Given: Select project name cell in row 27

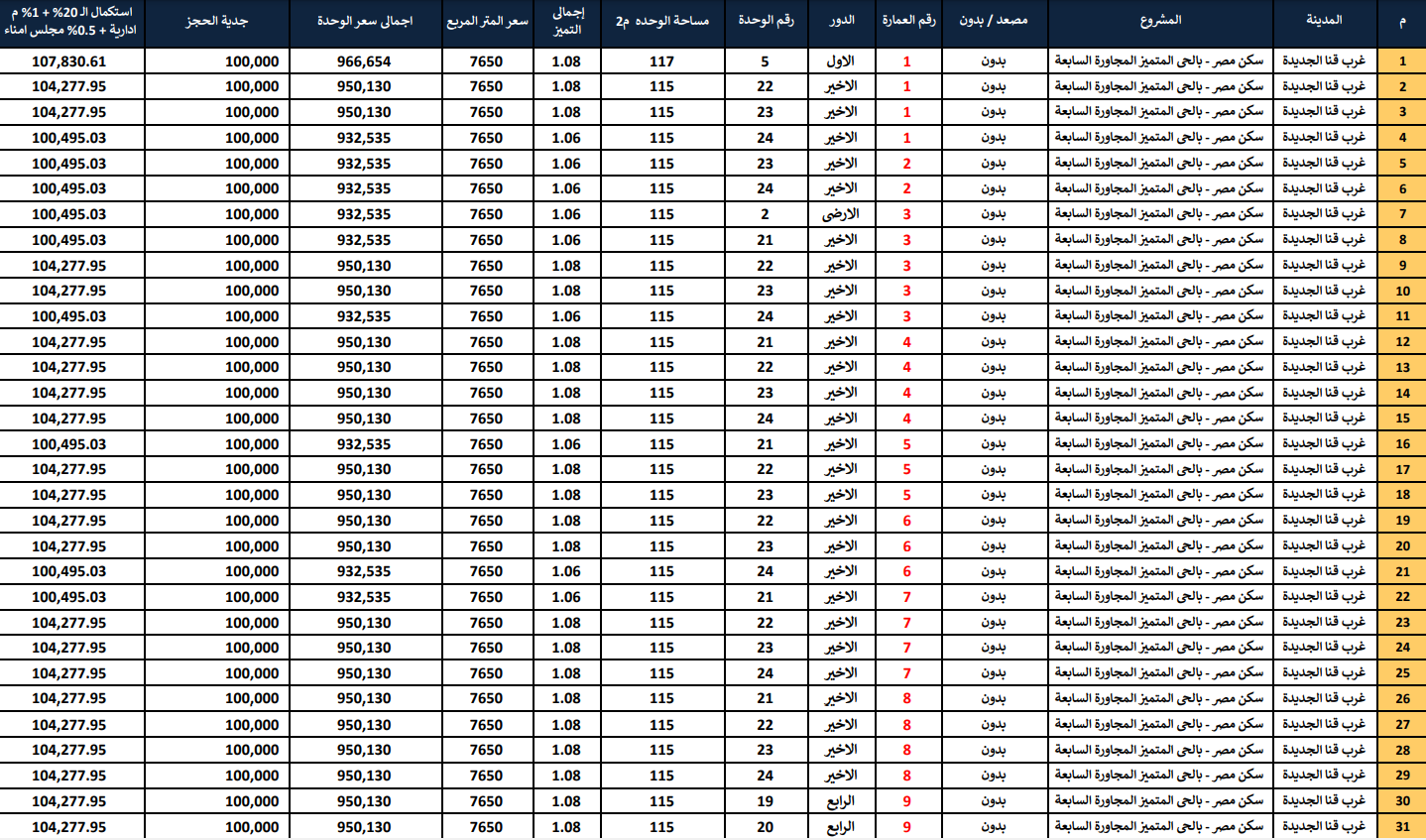Looking at the screenshot, I should click(x=1159, y=724).
